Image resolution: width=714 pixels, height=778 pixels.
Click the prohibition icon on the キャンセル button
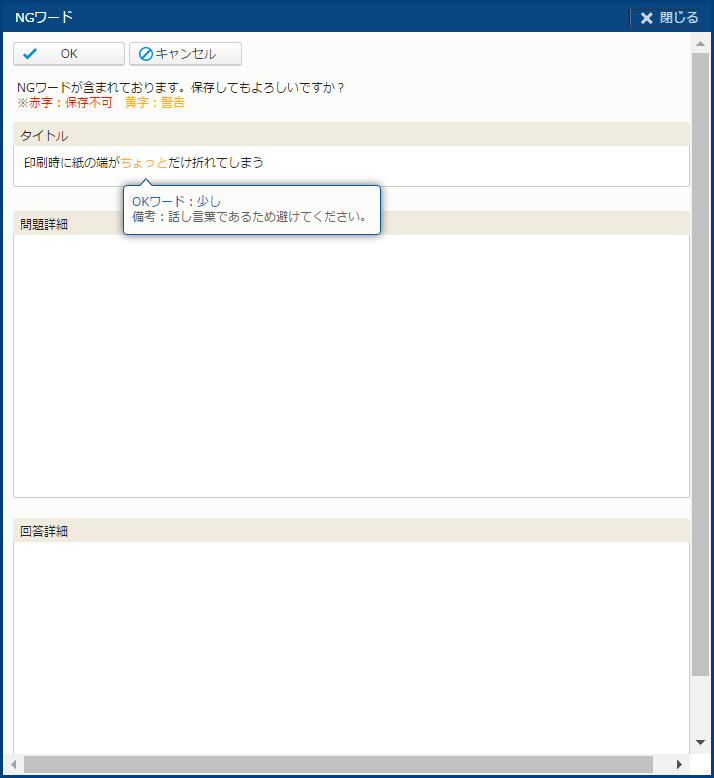point(146,54)
